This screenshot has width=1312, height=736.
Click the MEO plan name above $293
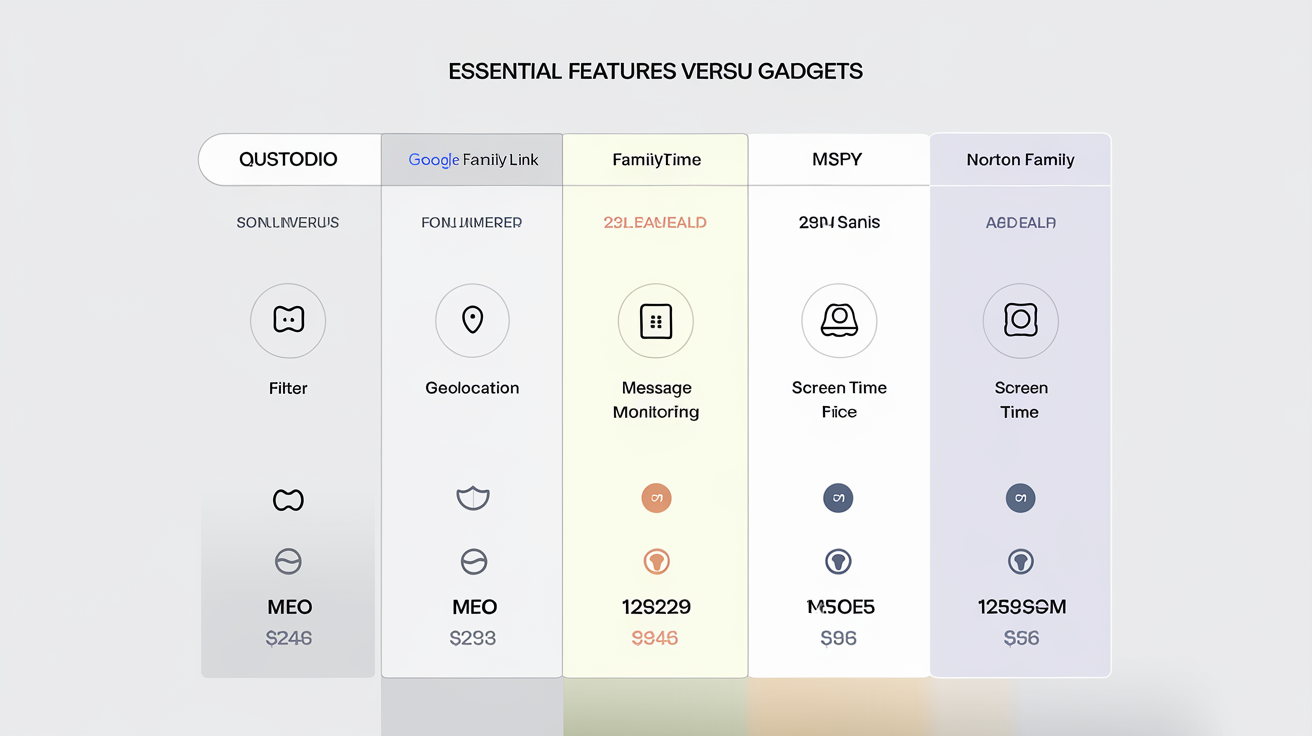[474, 607]
